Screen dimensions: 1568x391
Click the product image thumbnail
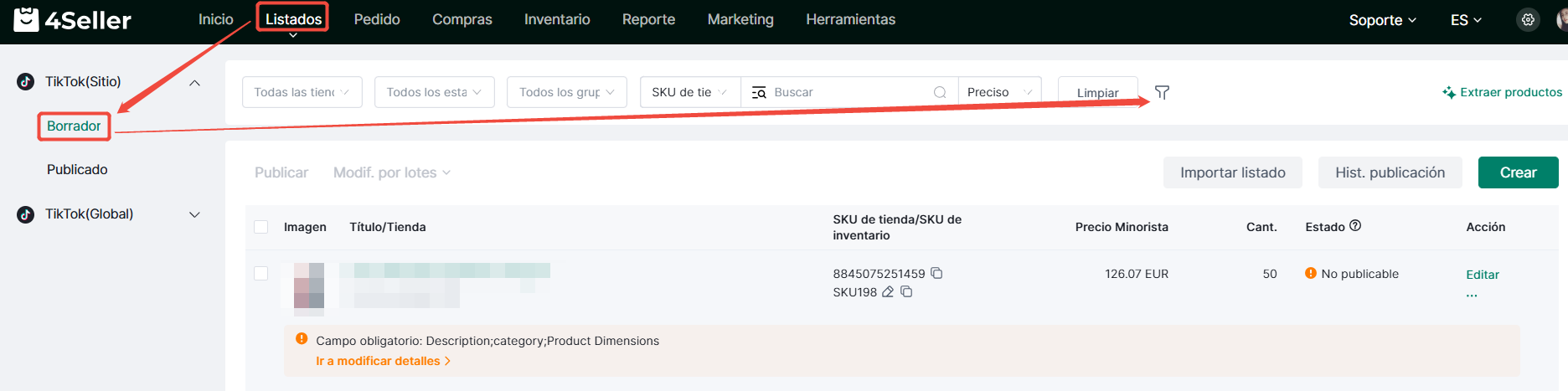tap(309, 285)
